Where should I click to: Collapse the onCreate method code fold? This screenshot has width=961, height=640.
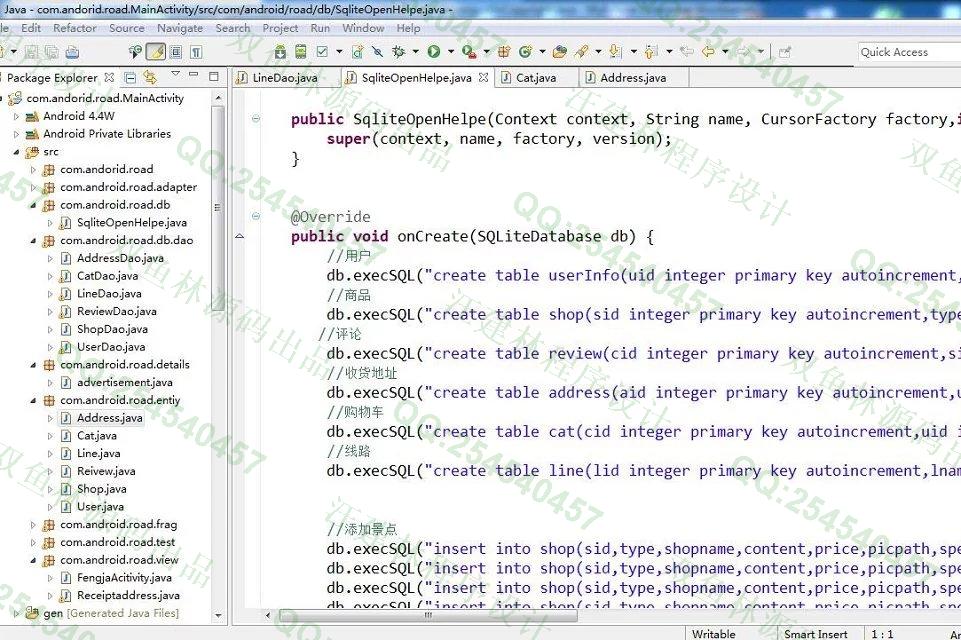pyautogui.click(x=256, y=216)
